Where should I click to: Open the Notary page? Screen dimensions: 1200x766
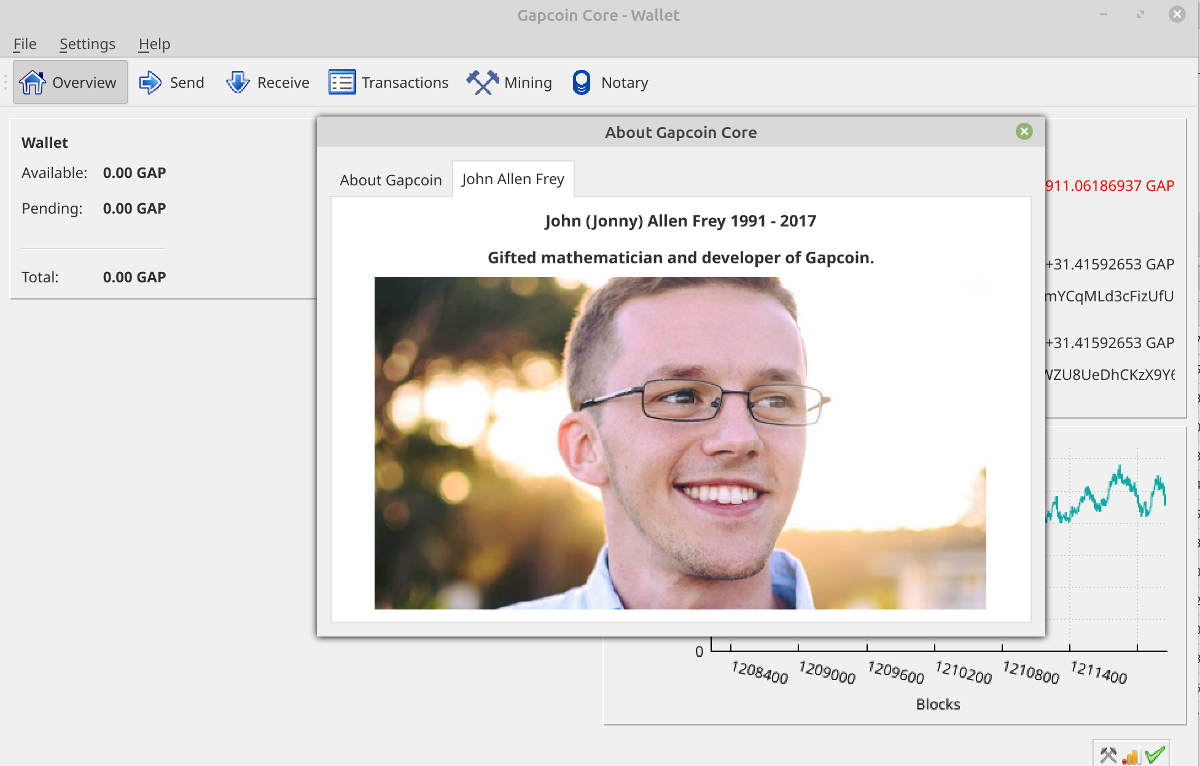click(609, 82)
